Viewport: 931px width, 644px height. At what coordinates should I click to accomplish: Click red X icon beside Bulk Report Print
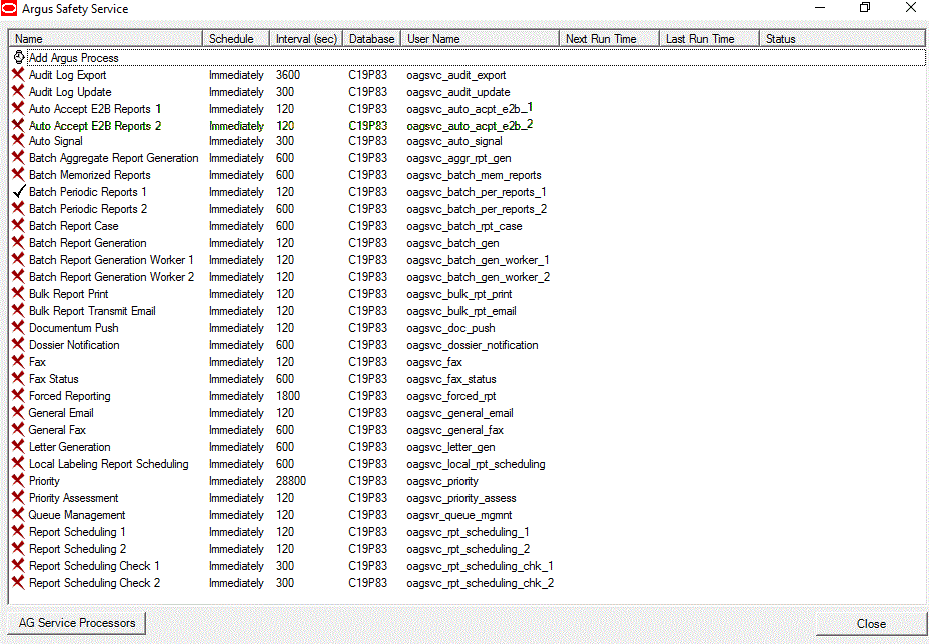pos(18,293)
